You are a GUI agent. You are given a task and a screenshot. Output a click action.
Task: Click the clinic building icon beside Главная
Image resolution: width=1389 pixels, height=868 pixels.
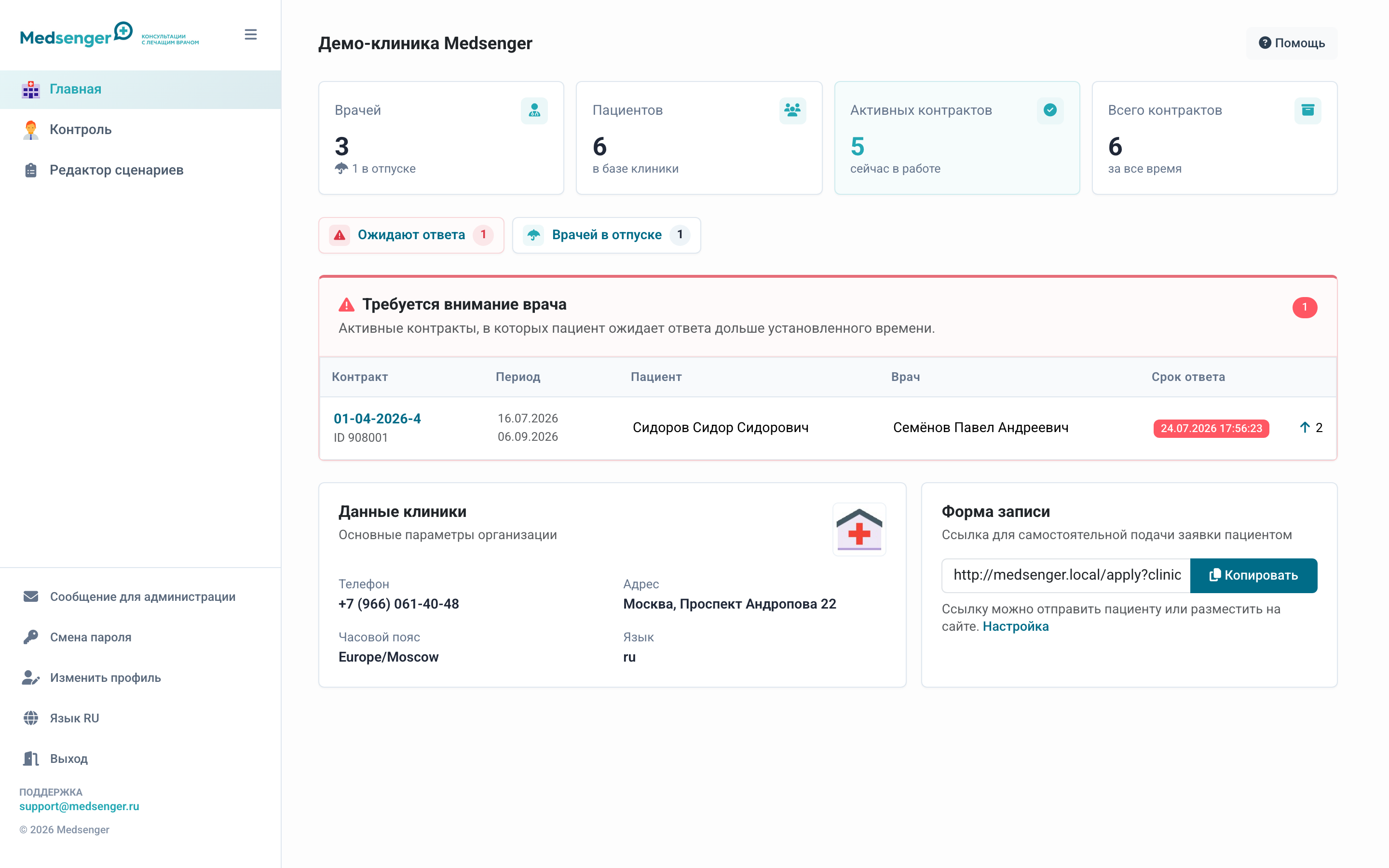31,90
